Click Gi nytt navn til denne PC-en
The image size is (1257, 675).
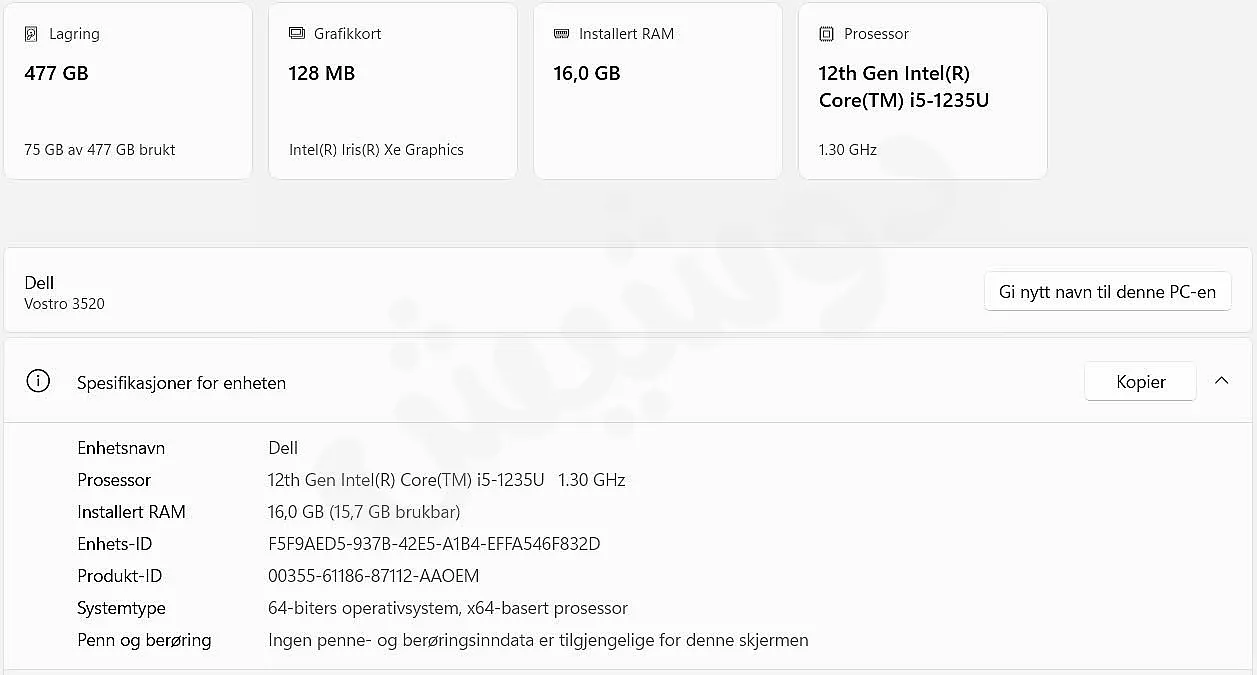(1107, 292)
